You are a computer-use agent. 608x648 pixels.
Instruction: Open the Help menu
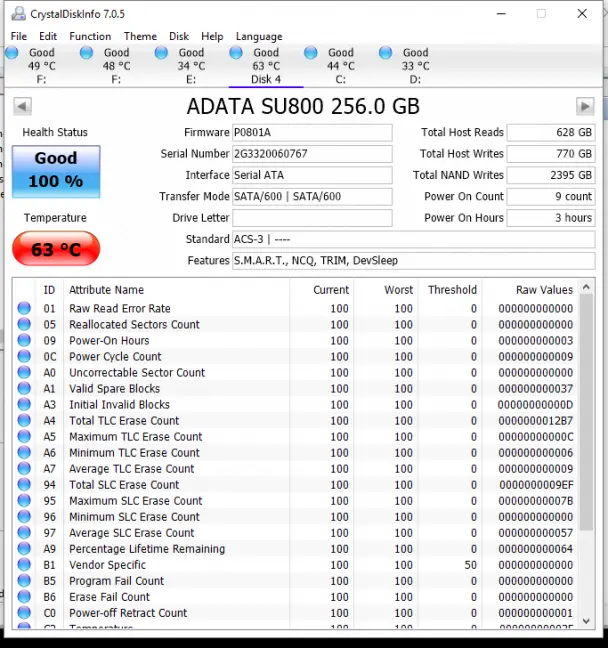(x=212, y=36)
